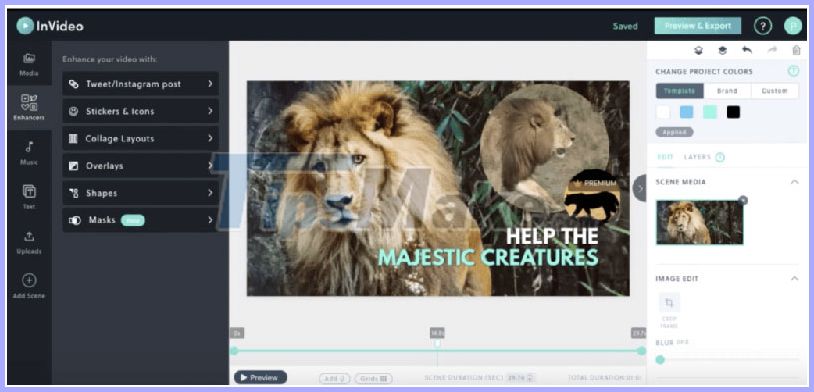Image resolution: width=814 pixels, height=392 pixels.
Task: Open the help question mark icon
Action: [x=763, y=25]
